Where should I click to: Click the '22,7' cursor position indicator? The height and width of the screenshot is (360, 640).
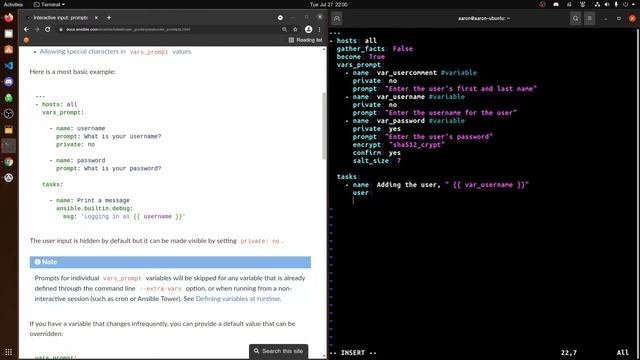pyautogui.click(x=569, y=353)
